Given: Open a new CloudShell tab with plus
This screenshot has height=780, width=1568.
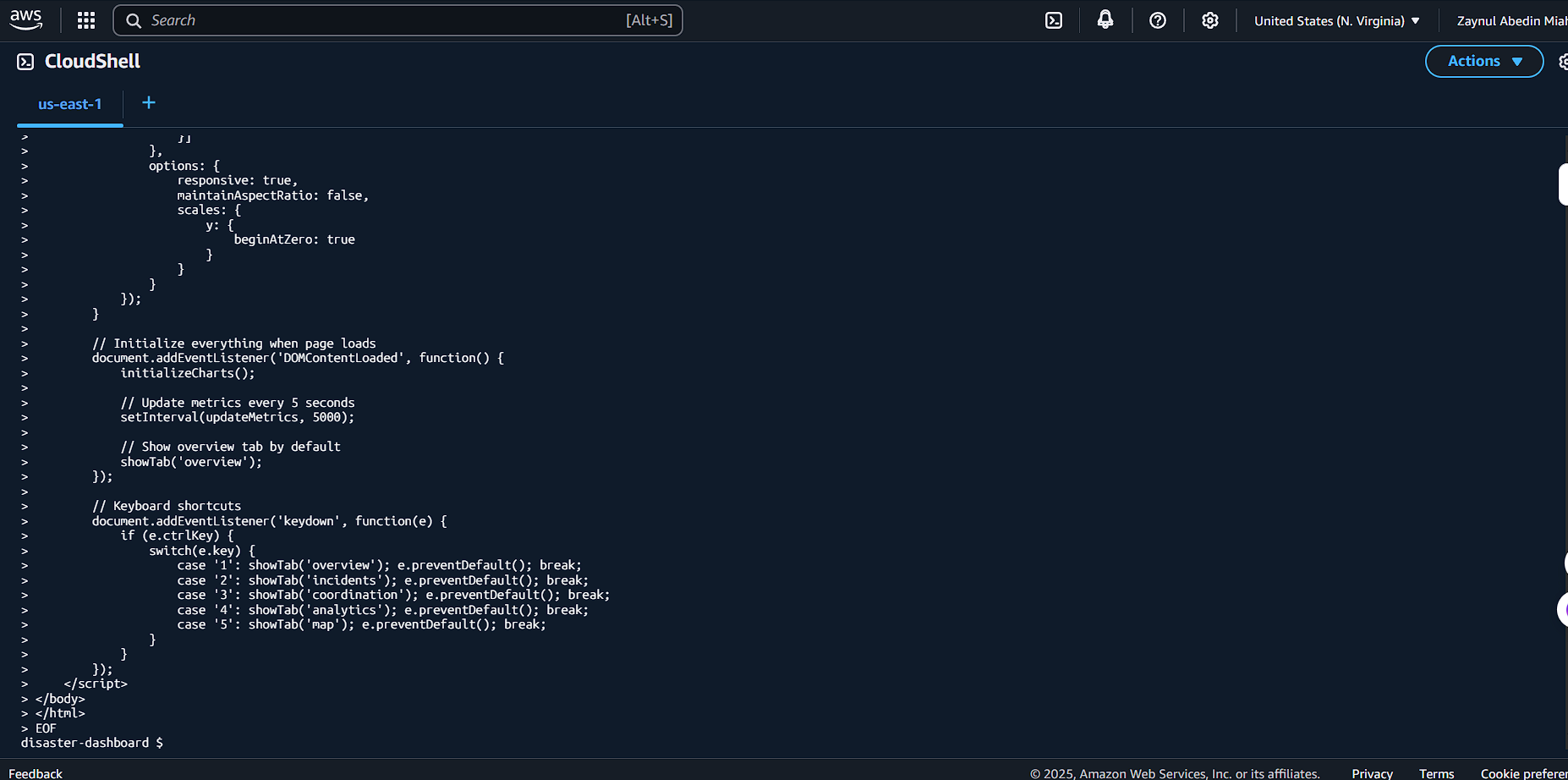Looking at the screenshot, I should click(x=149, y=102).
